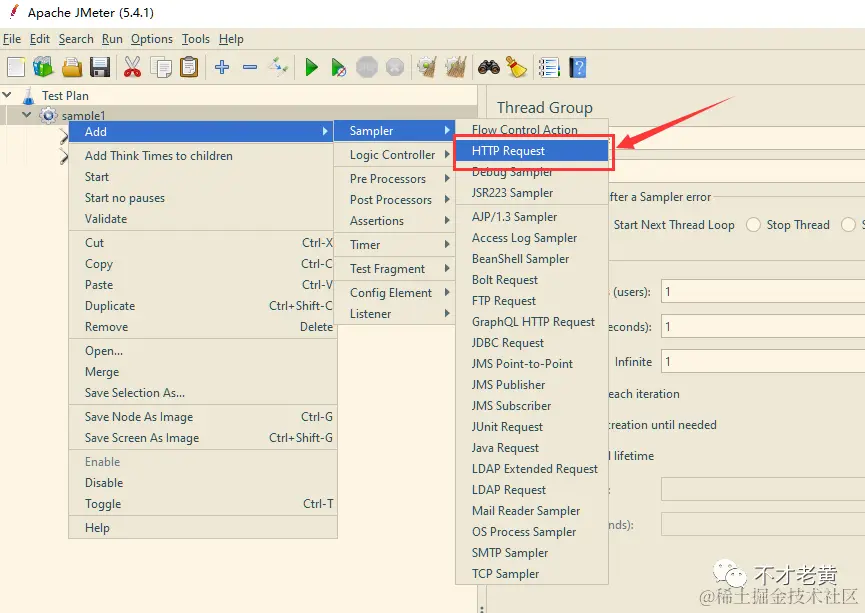
Task: Choose GraphQL HTTP Request entry
Action: 532,322
